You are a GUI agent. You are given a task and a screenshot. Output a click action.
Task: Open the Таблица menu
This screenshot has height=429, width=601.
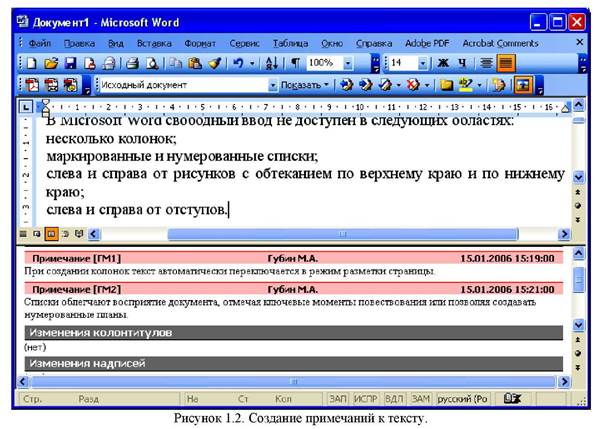tap(290, 43)
